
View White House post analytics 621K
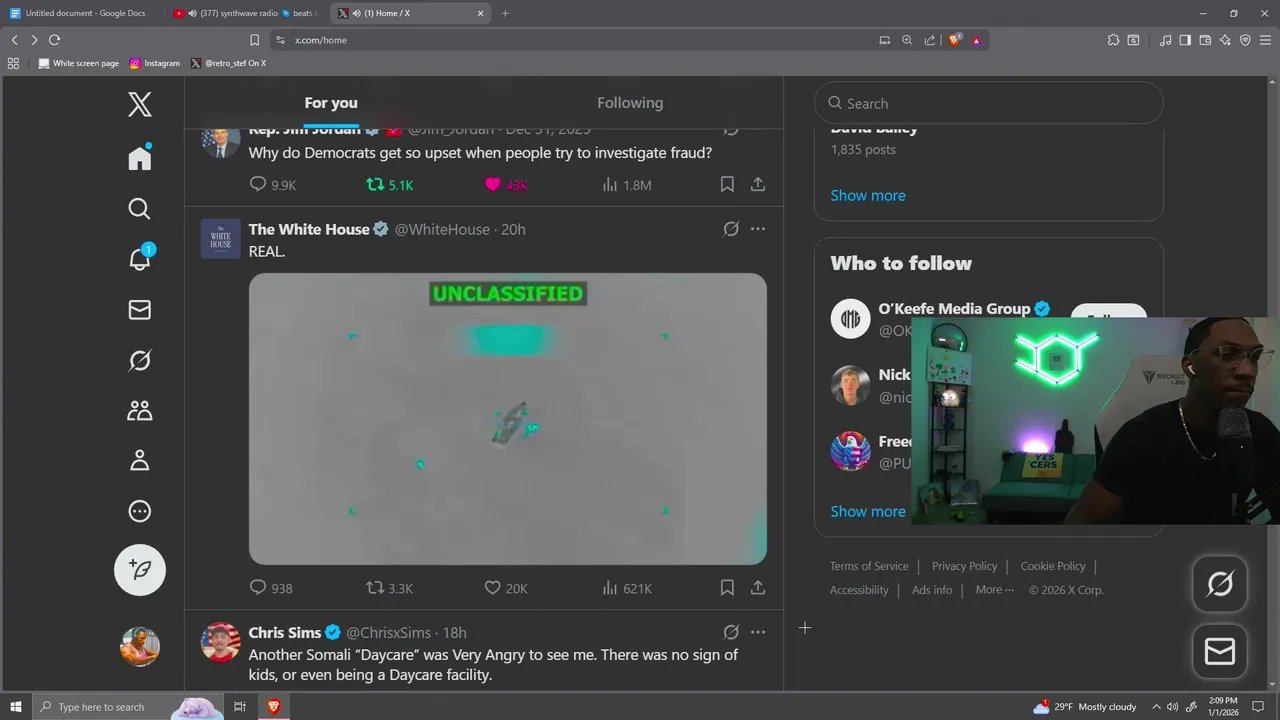pos(627,588)
